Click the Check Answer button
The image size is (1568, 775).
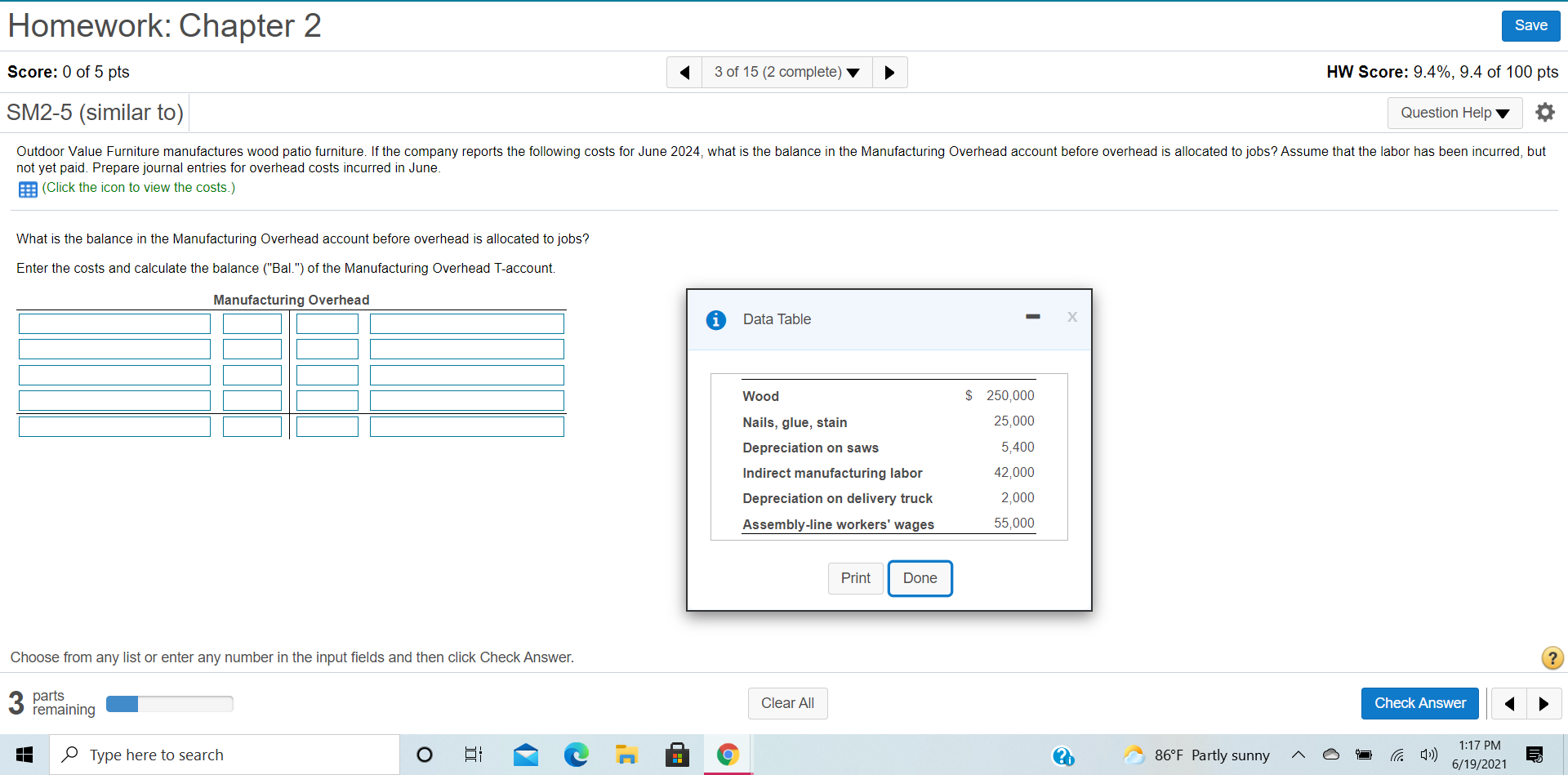pyautogui.click(x=1420, y=703)
